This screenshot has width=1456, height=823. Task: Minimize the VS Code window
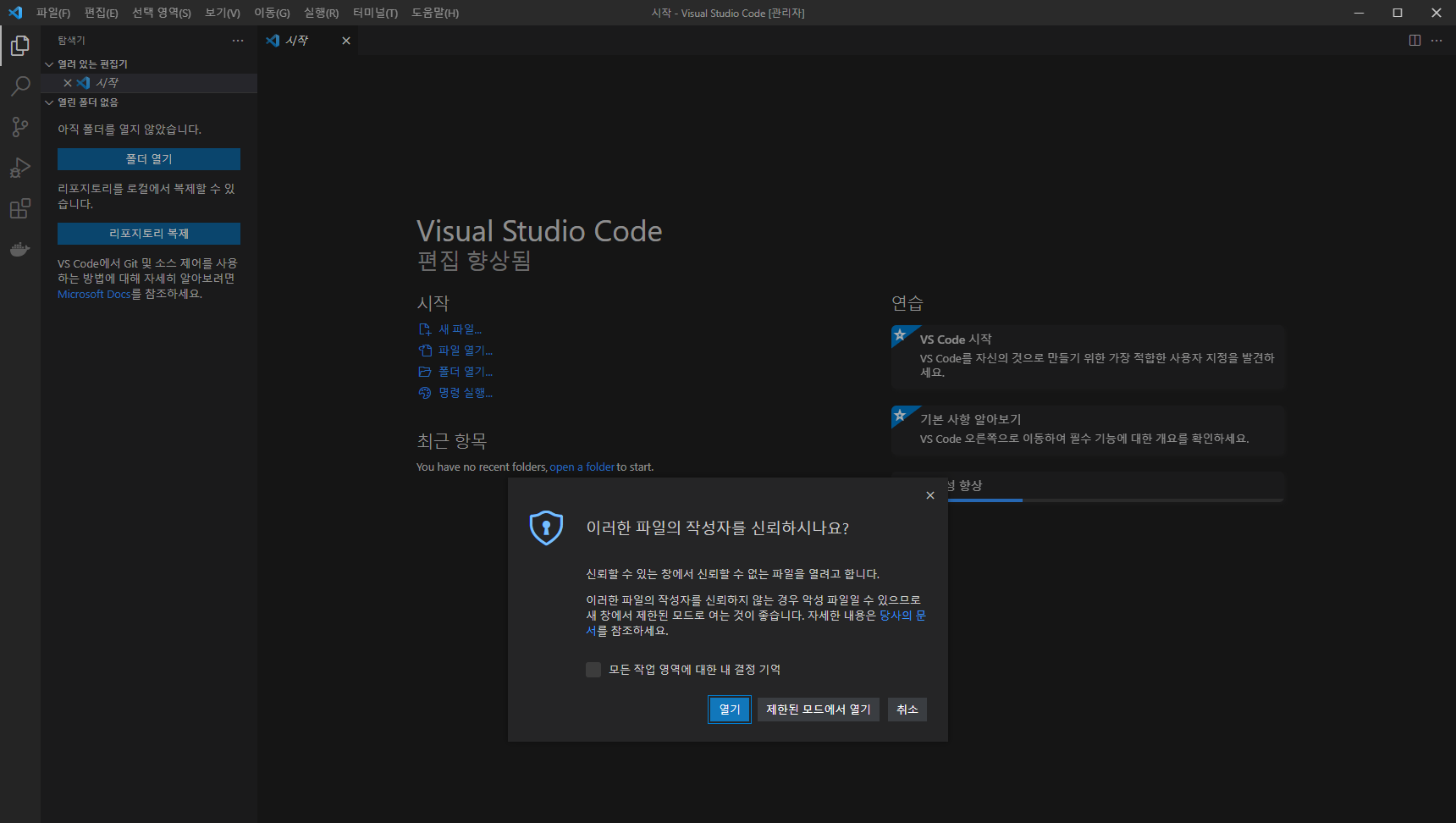[x=1359, y=13]
